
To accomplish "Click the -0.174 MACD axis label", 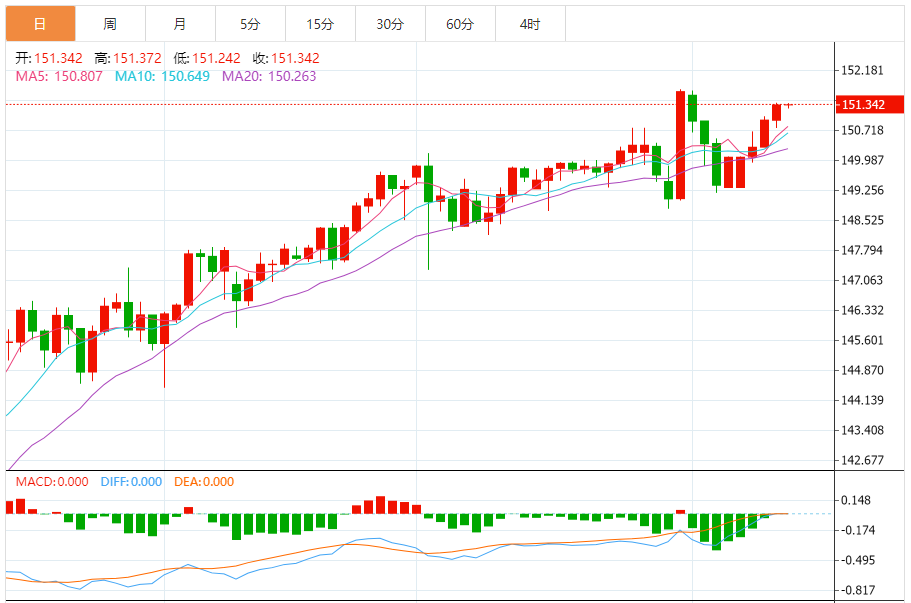I will (x=858, y=530).
